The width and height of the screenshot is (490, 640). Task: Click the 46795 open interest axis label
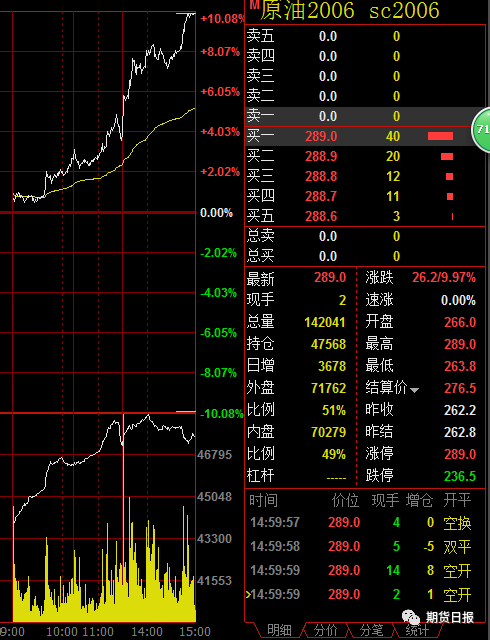pyautogui.click(x=214, y=455)
